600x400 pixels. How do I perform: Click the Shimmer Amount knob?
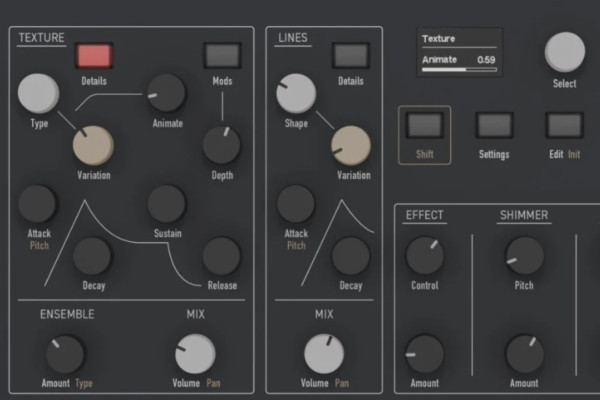(524, 354)
